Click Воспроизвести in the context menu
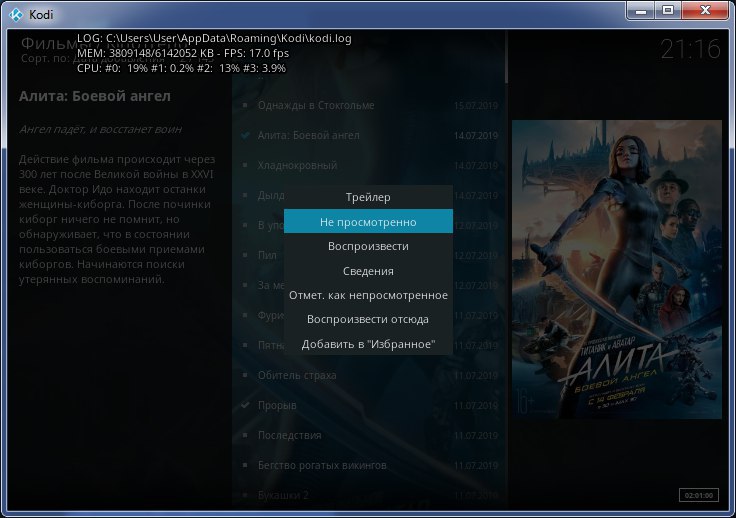Screen dimensions: 736x518 [x=368, y=246]
